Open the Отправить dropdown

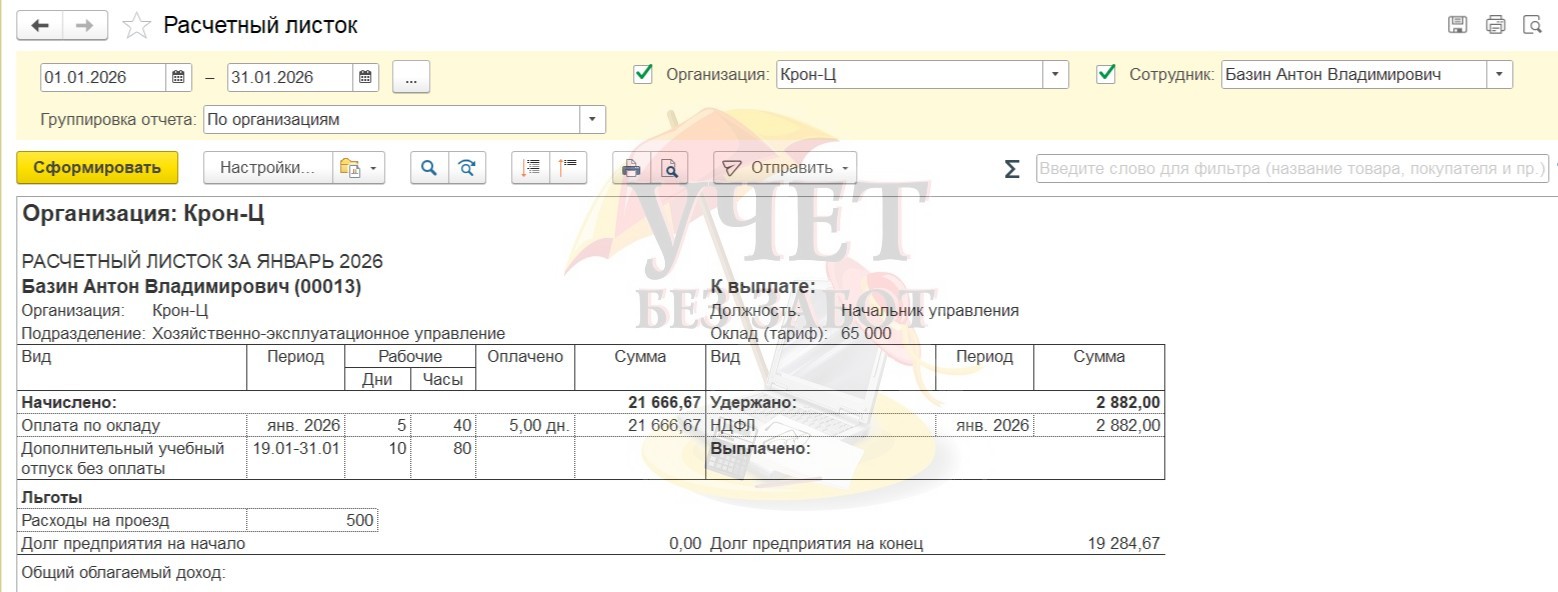coord(785,168)
